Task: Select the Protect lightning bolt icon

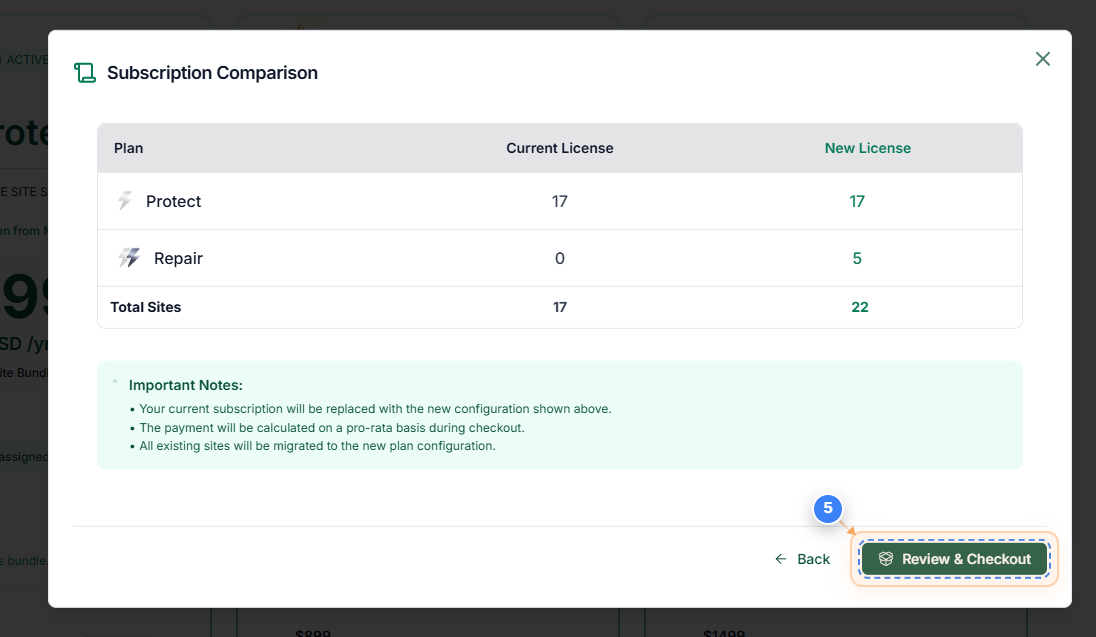Action: pyautogui.click(x=125, y=201)
